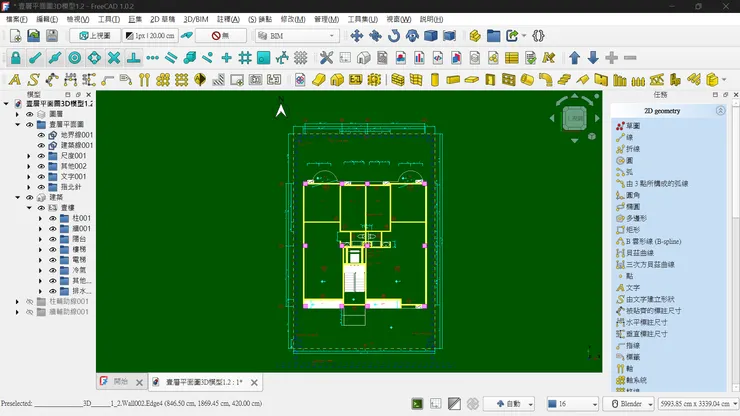The height and width of the screenshot is (416, 740).
Task: Click the Blender navigation style button
Action: tap(629, 404)
